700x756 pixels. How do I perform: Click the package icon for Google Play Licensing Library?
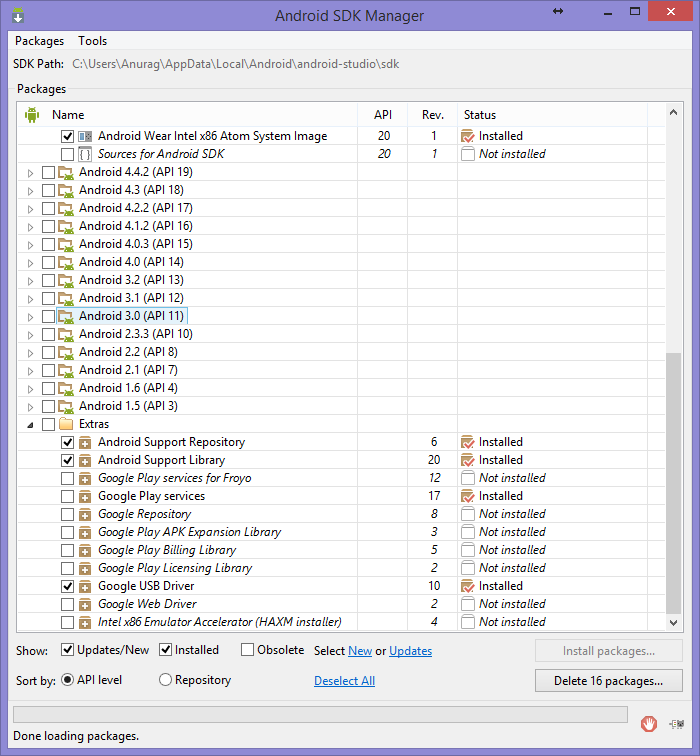pyautogui.click(x=85, y=568)
